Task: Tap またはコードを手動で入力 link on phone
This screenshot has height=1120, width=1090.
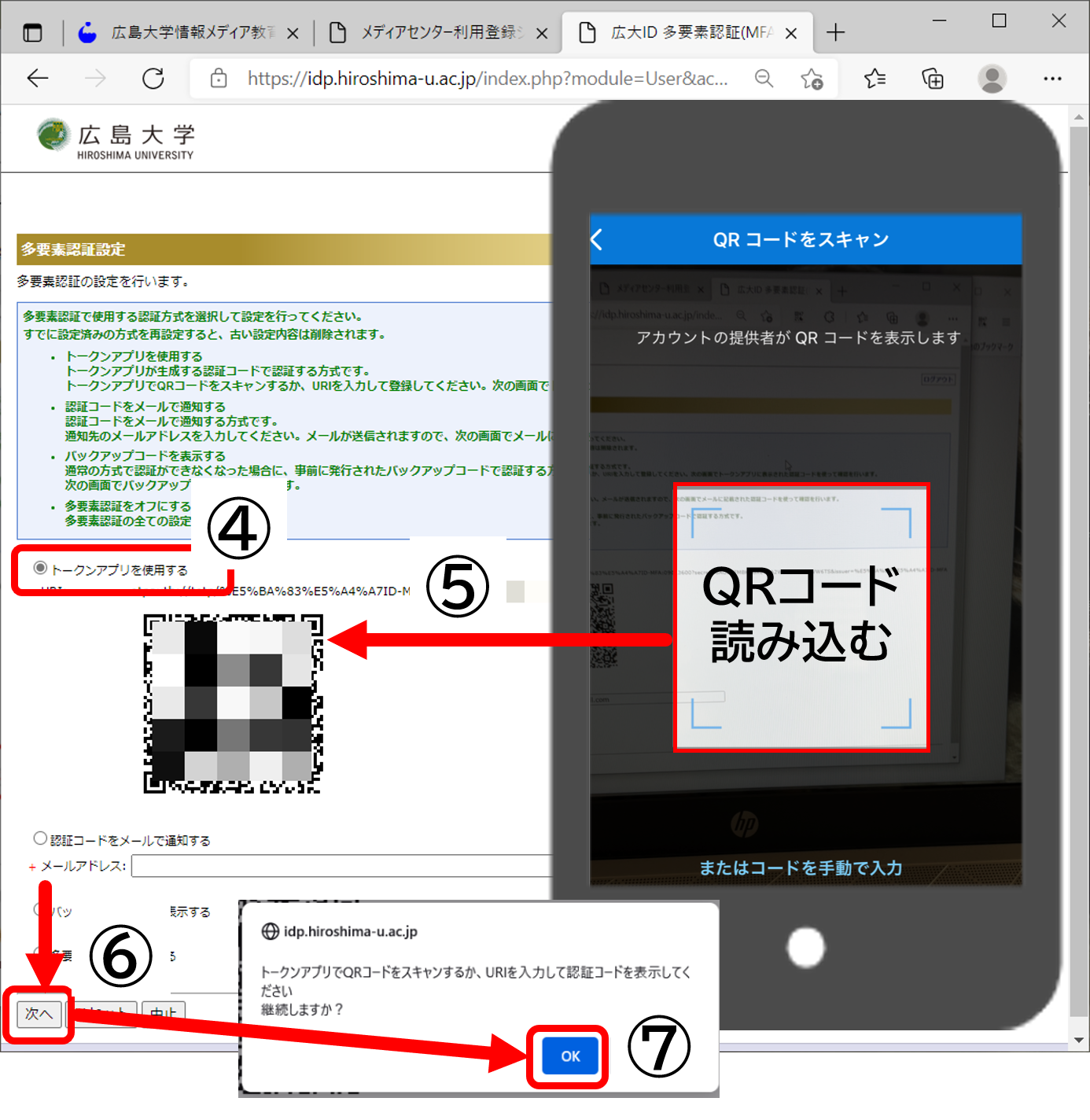Action: coord(801,868)
